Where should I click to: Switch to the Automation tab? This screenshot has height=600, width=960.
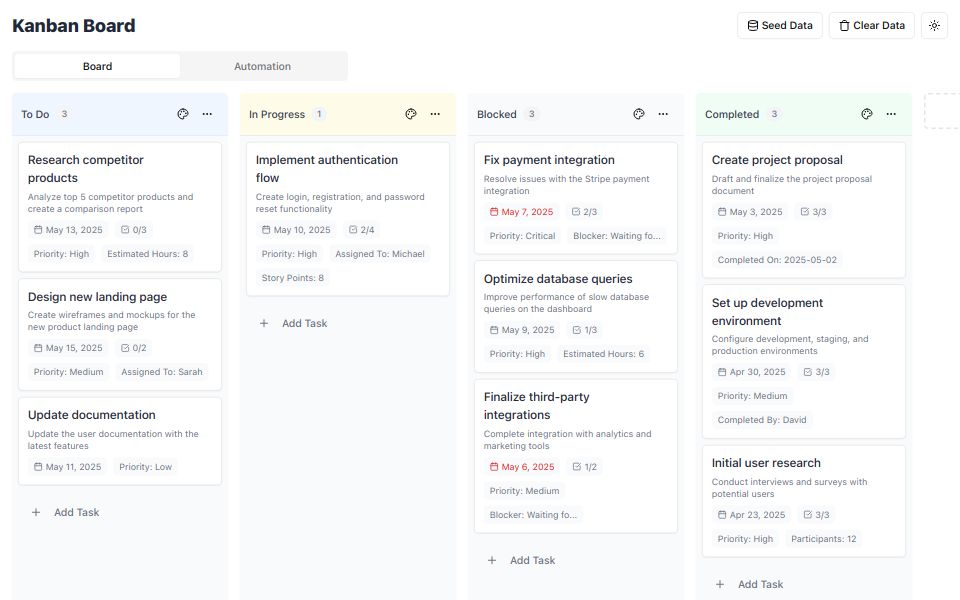click(262, 66)
